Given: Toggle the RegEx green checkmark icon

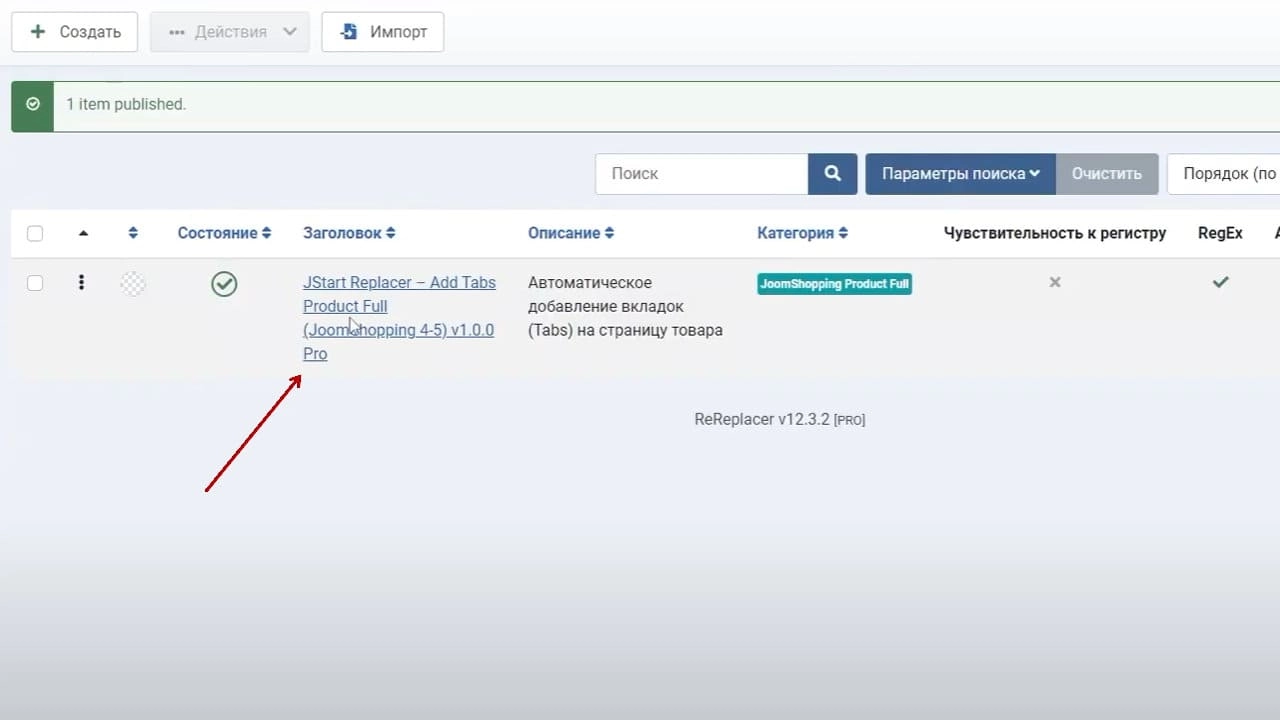Looking at the screenshot, I should [1220, 283].
